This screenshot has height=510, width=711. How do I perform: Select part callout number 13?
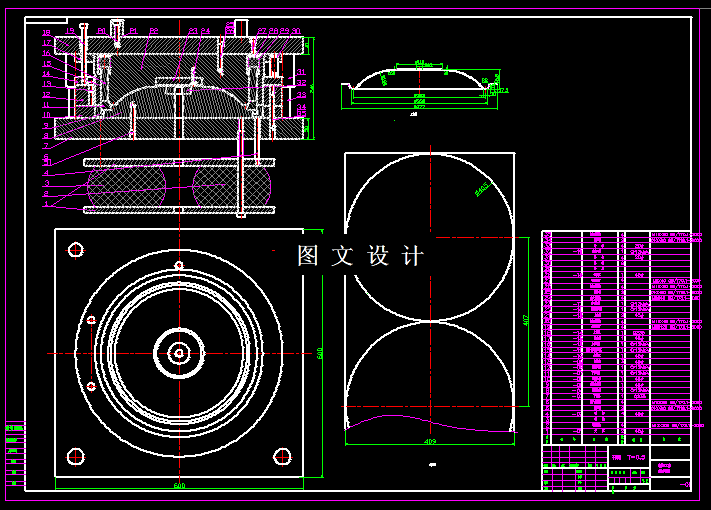tap(46, 84)
